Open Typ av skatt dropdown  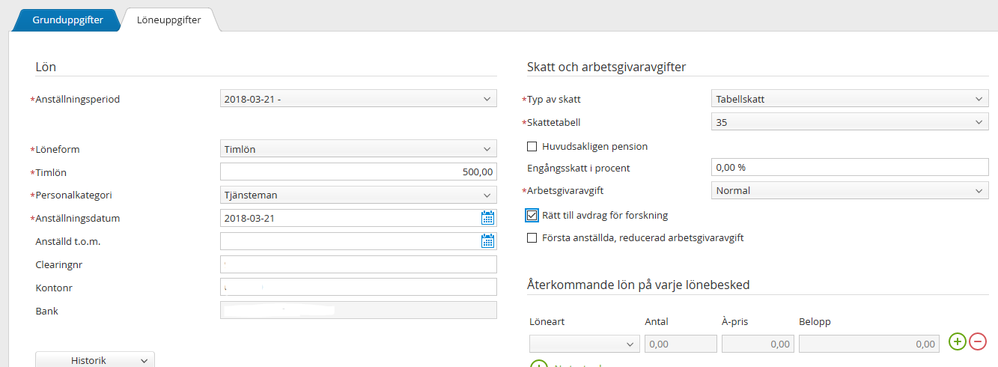pos(849,99)
